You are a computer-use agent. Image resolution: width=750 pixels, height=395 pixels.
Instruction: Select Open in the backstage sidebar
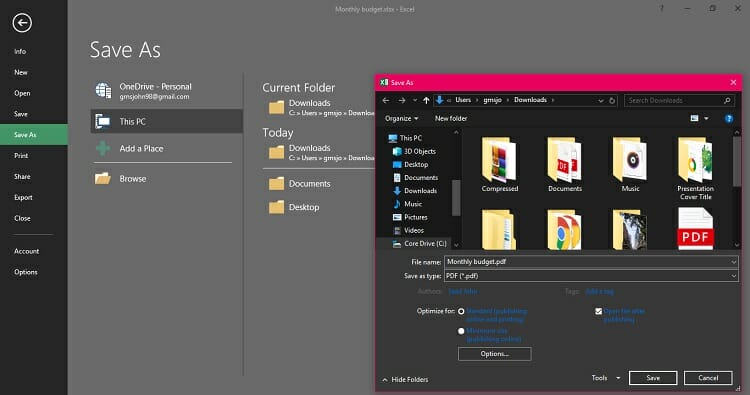(22, 93)
